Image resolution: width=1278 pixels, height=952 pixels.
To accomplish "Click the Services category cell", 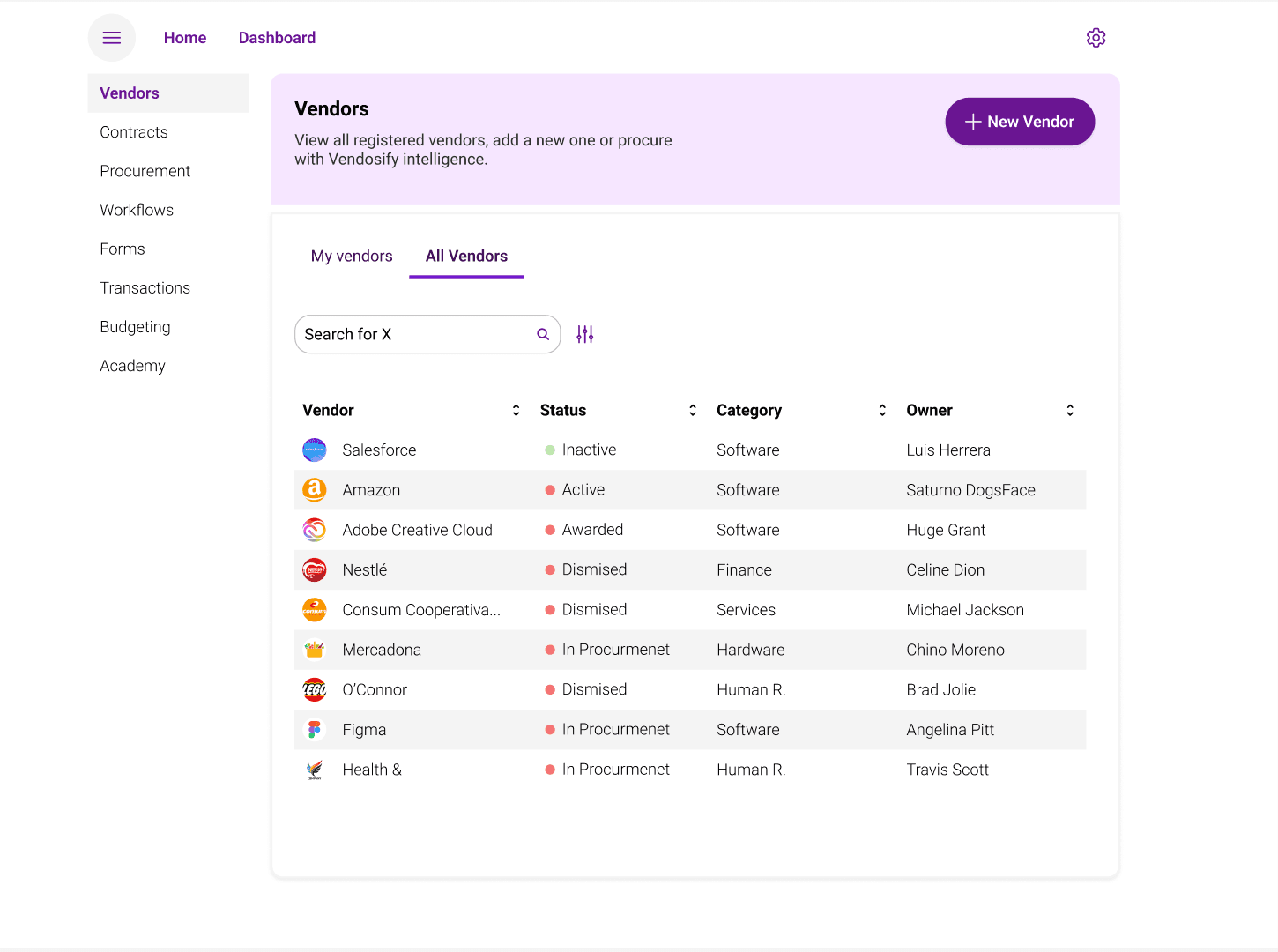I will click(x=746, y=610).
